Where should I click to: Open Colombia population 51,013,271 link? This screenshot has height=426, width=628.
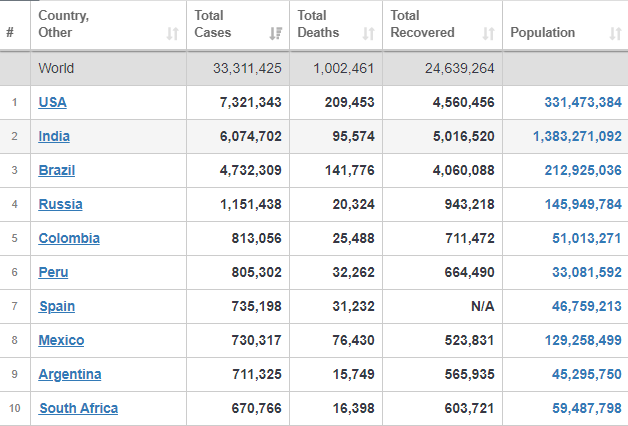pyautogui.click(x=587, y=238)
